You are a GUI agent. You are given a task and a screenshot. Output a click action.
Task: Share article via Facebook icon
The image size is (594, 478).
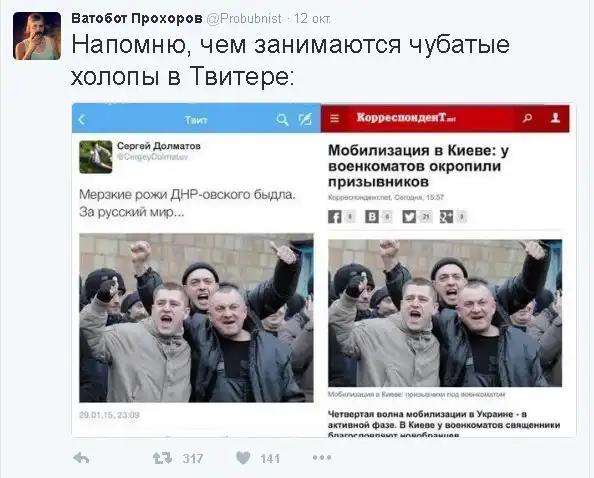(335, 217)
